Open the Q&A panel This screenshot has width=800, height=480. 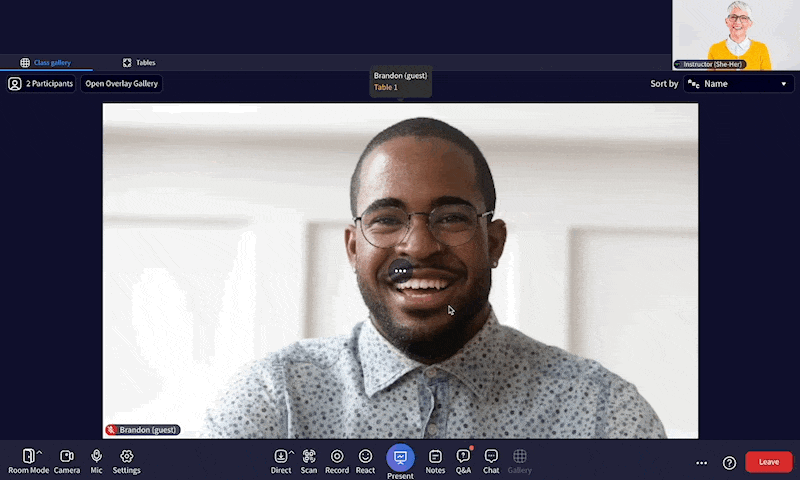[463, 461]
